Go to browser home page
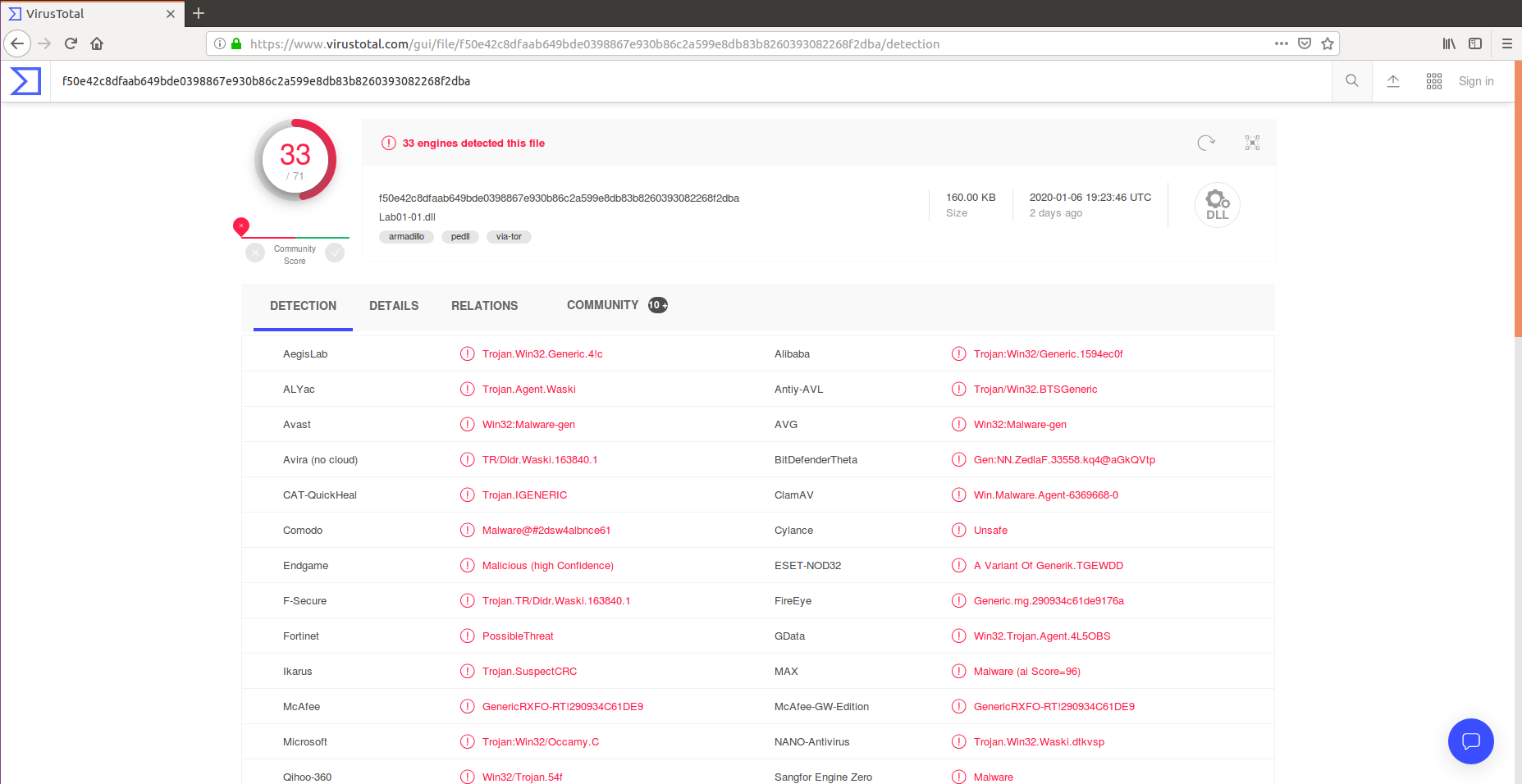 [x=97, y=43]
